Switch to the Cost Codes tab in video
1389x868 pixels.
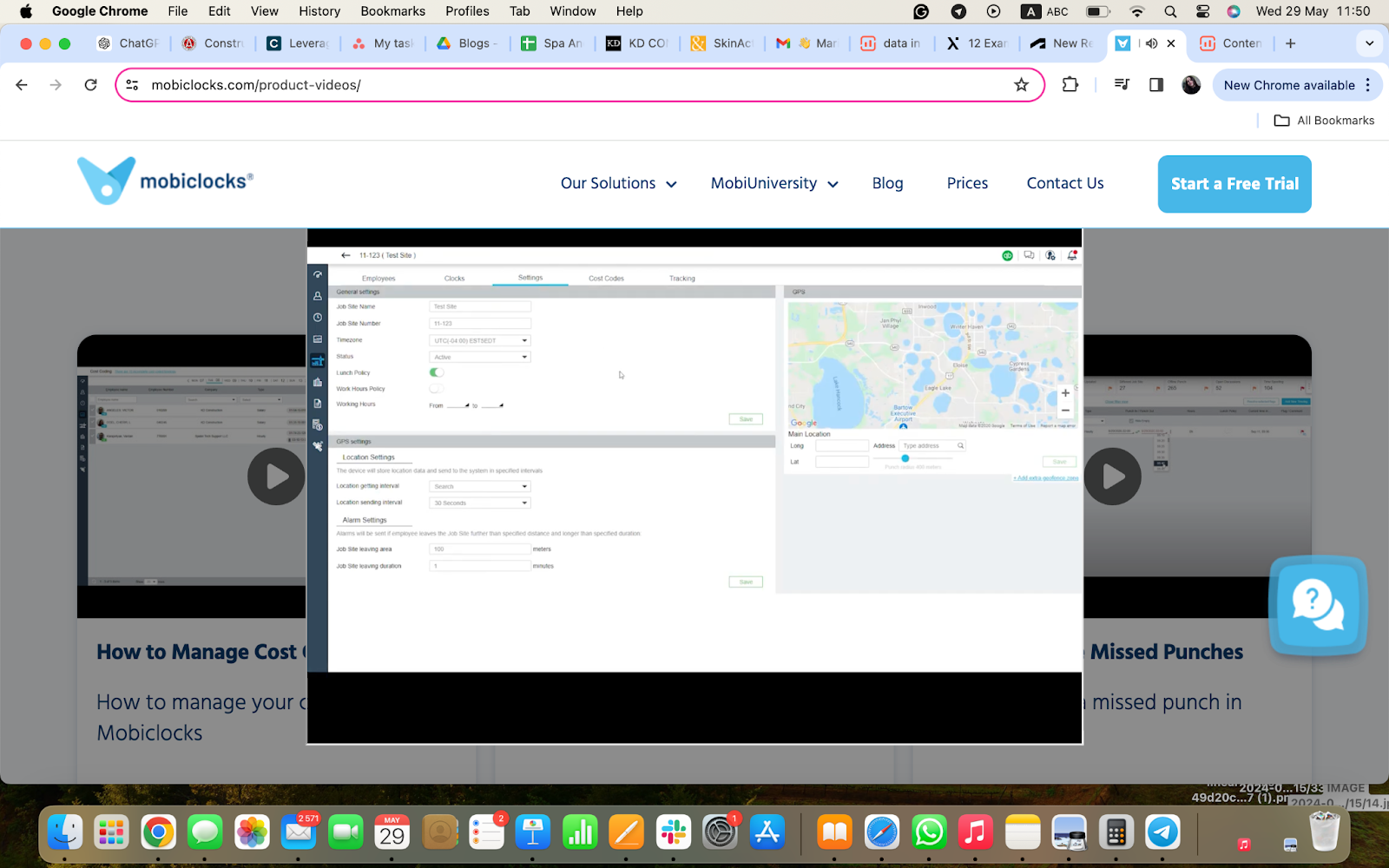pyautogui.click(x=606, y=278)
